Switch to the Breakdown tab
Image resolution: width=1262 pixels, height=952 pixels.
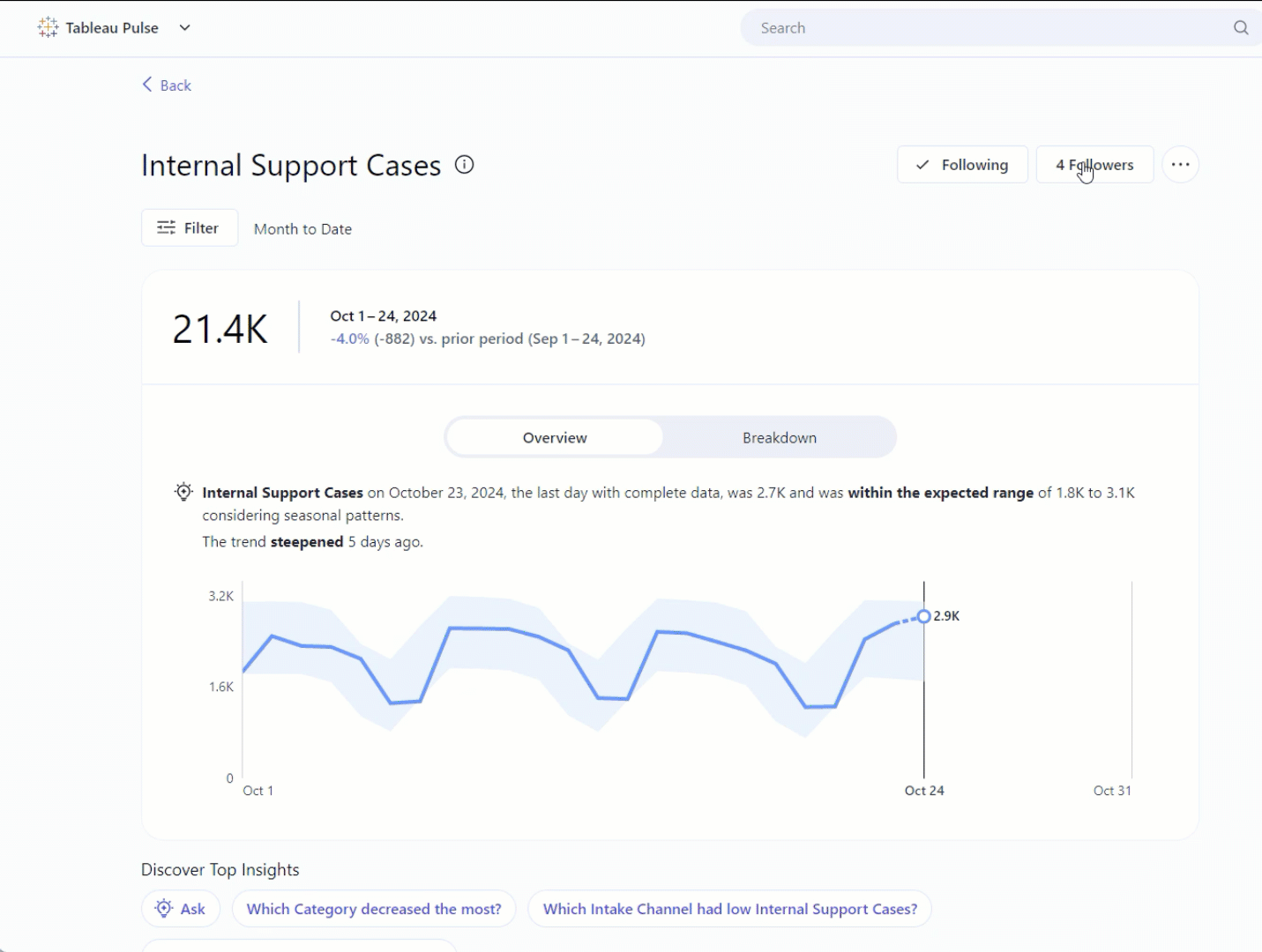tap(780, 437)
